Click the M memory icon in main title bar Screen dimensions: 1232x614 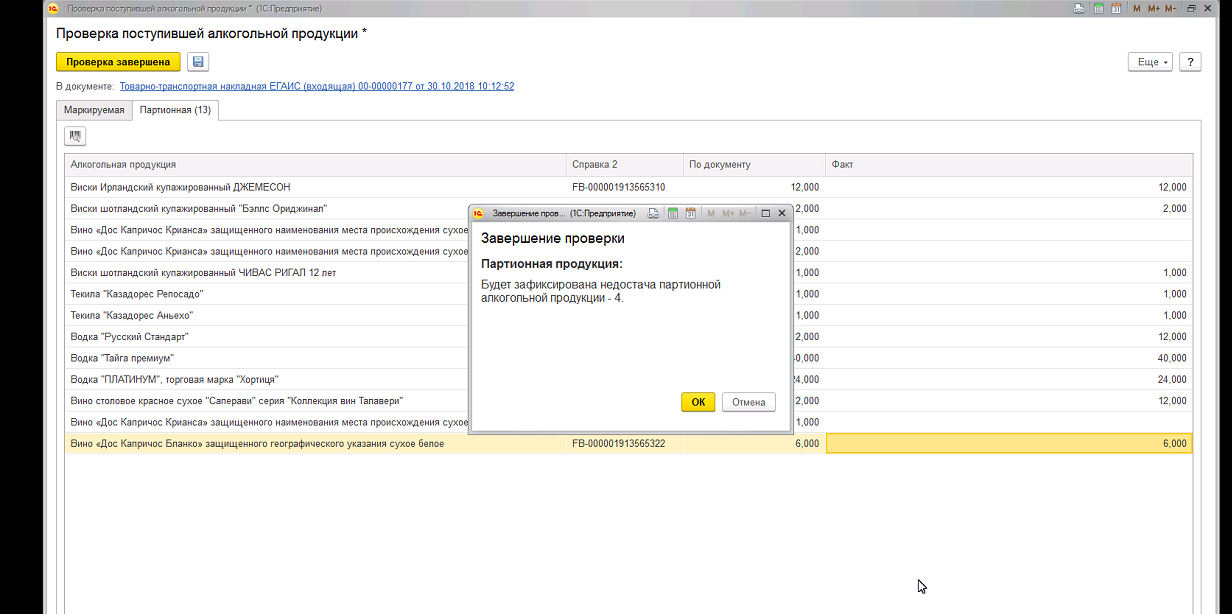tap(1137, 8)
